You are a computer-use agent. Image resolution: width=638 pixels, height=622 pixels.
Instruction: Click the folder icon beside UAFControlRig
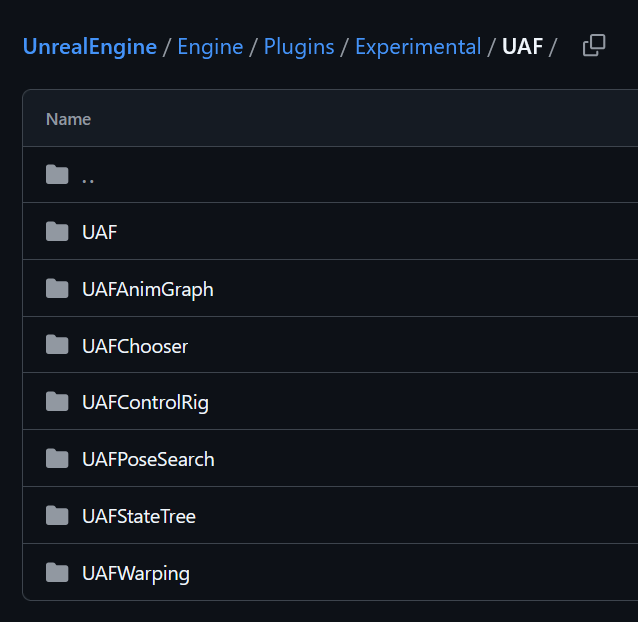pyautogui.click(x=57, y=402)
